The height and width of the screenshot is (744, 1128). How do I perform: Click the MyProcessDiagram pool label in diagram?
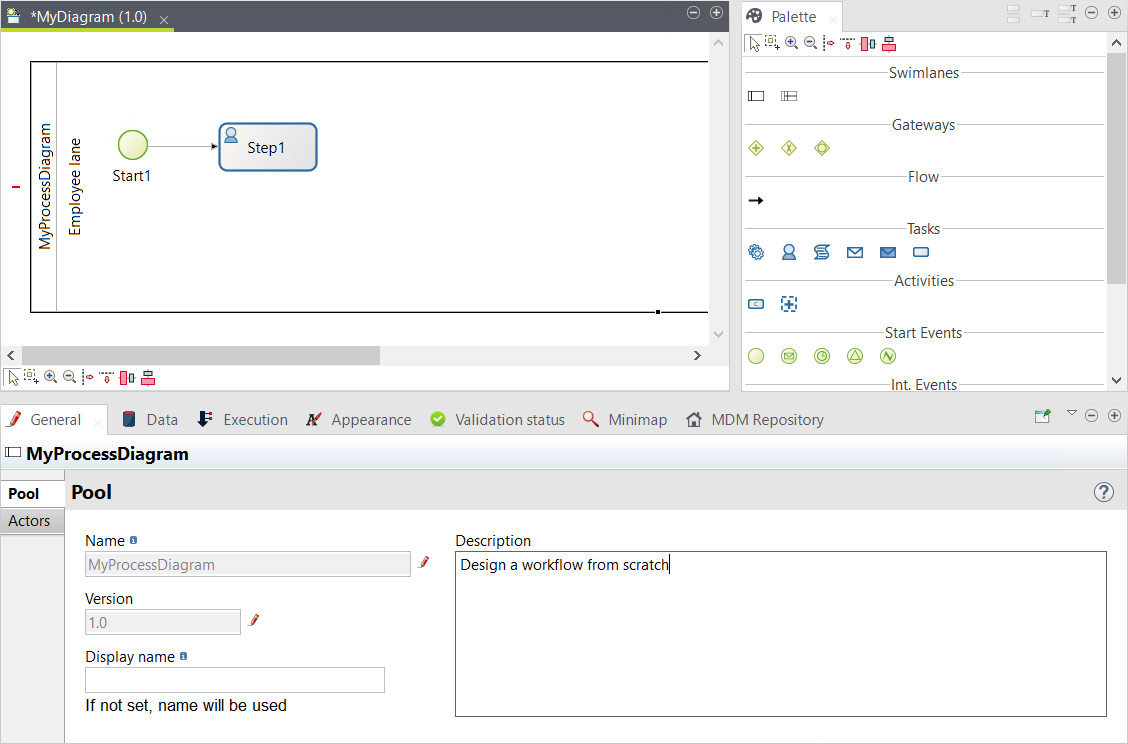(x=45, y=186)
